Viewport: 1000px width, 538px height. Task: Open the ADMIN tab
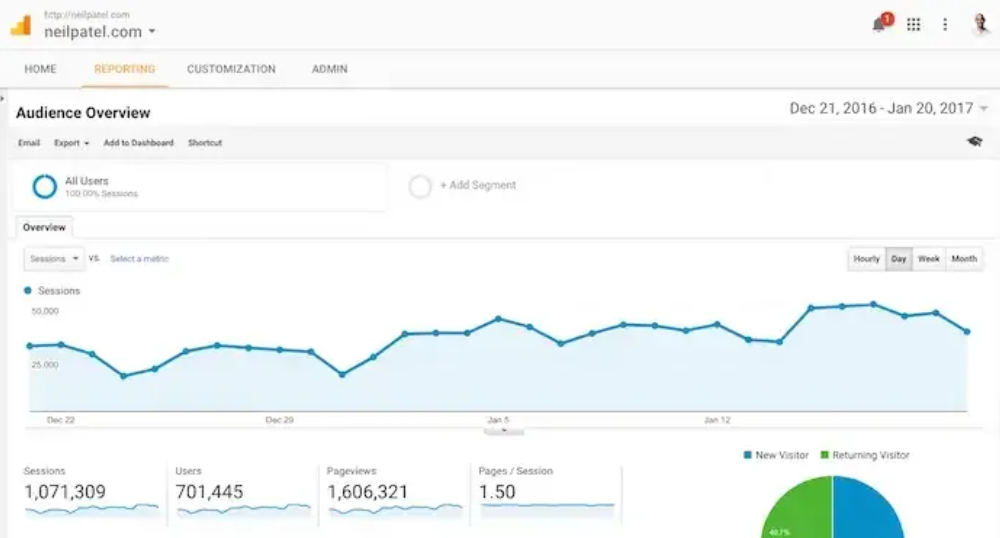(330, 69)
